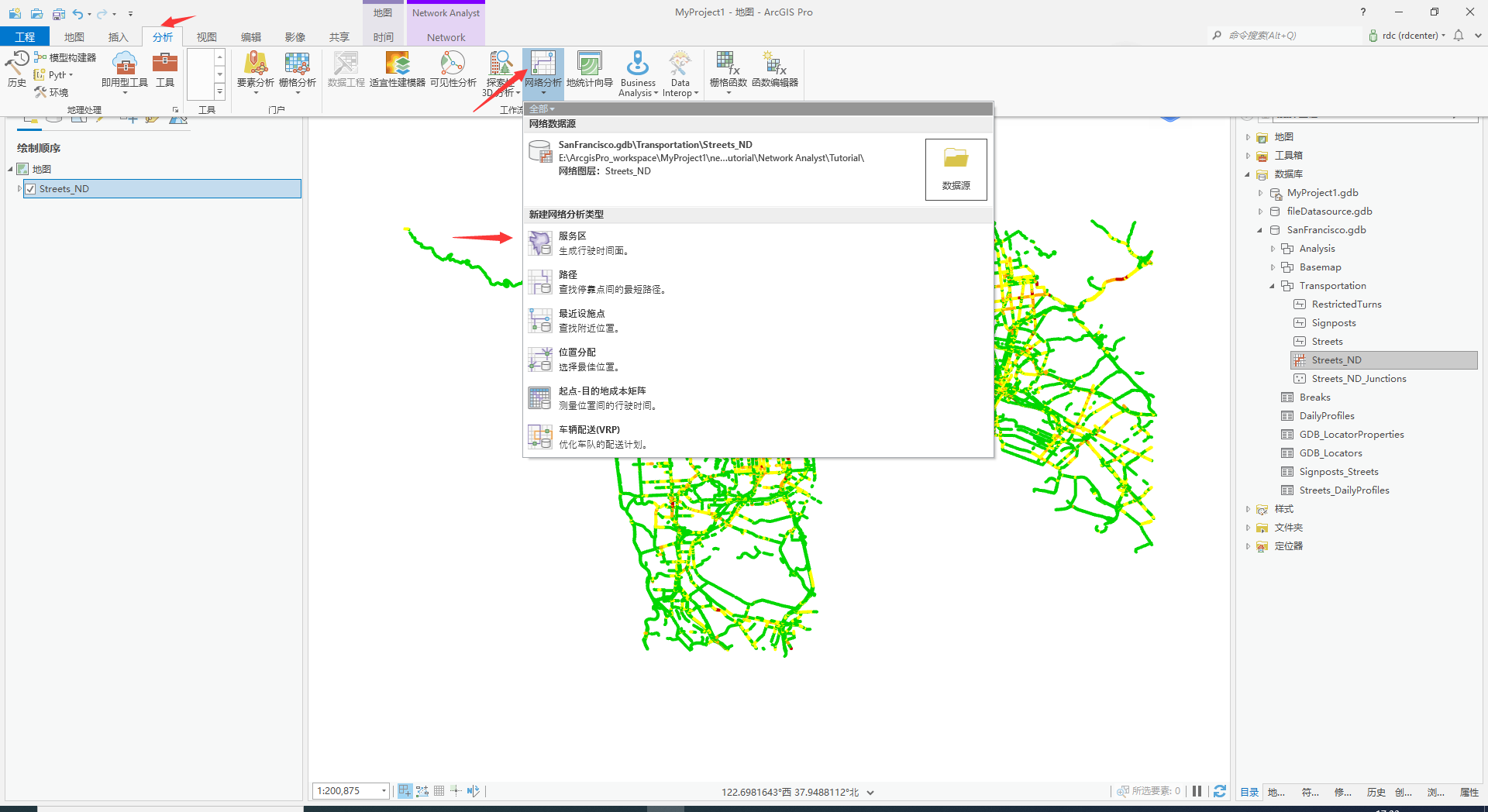The height and width of the screenshot is (812, 1488).
Task: Switch to the Network Analyst ribbon tab
Action: pos(446,12)
